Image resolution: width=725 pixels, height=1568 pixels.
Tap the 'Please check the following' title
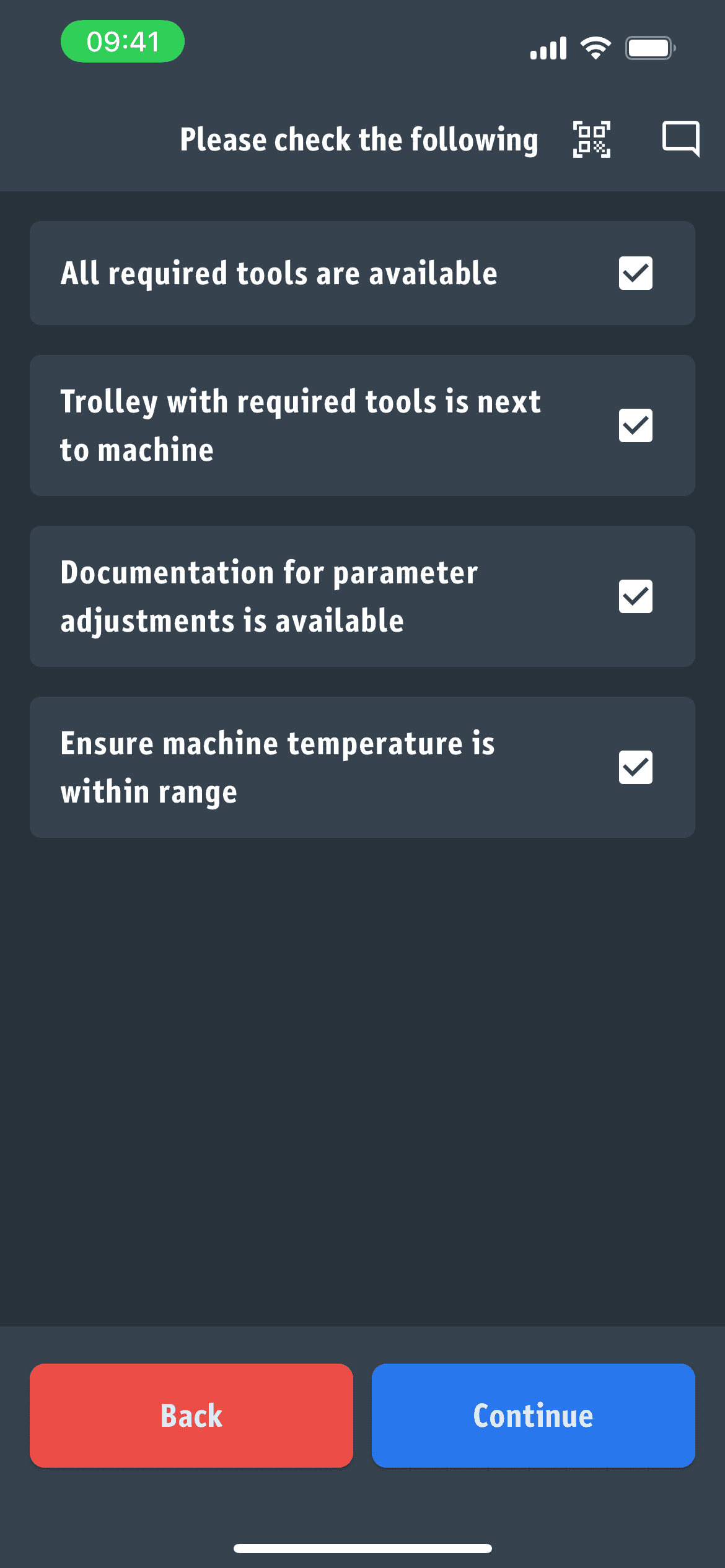click(x=358, y=139)
